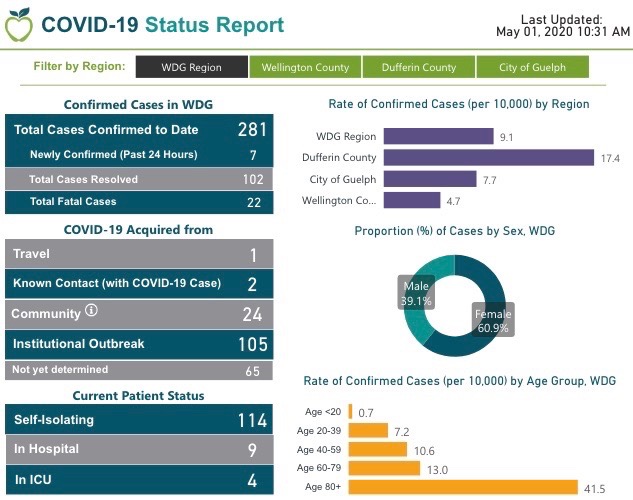Image resolution: width=633 pixels, height=500 pixels.
Task: Filter the report by City of Guelph
Action: (x=531, y=67)
